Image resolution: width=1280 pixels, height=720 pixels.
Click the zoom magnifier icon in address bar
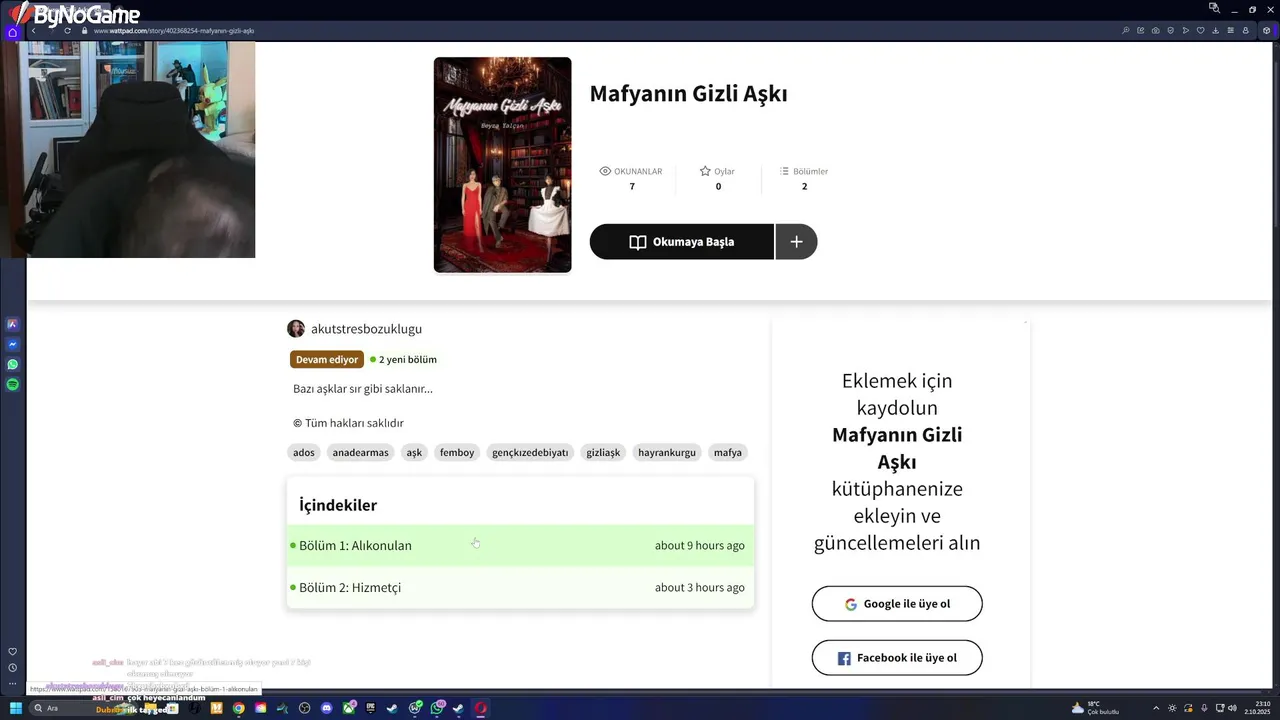pos(1126,31)
